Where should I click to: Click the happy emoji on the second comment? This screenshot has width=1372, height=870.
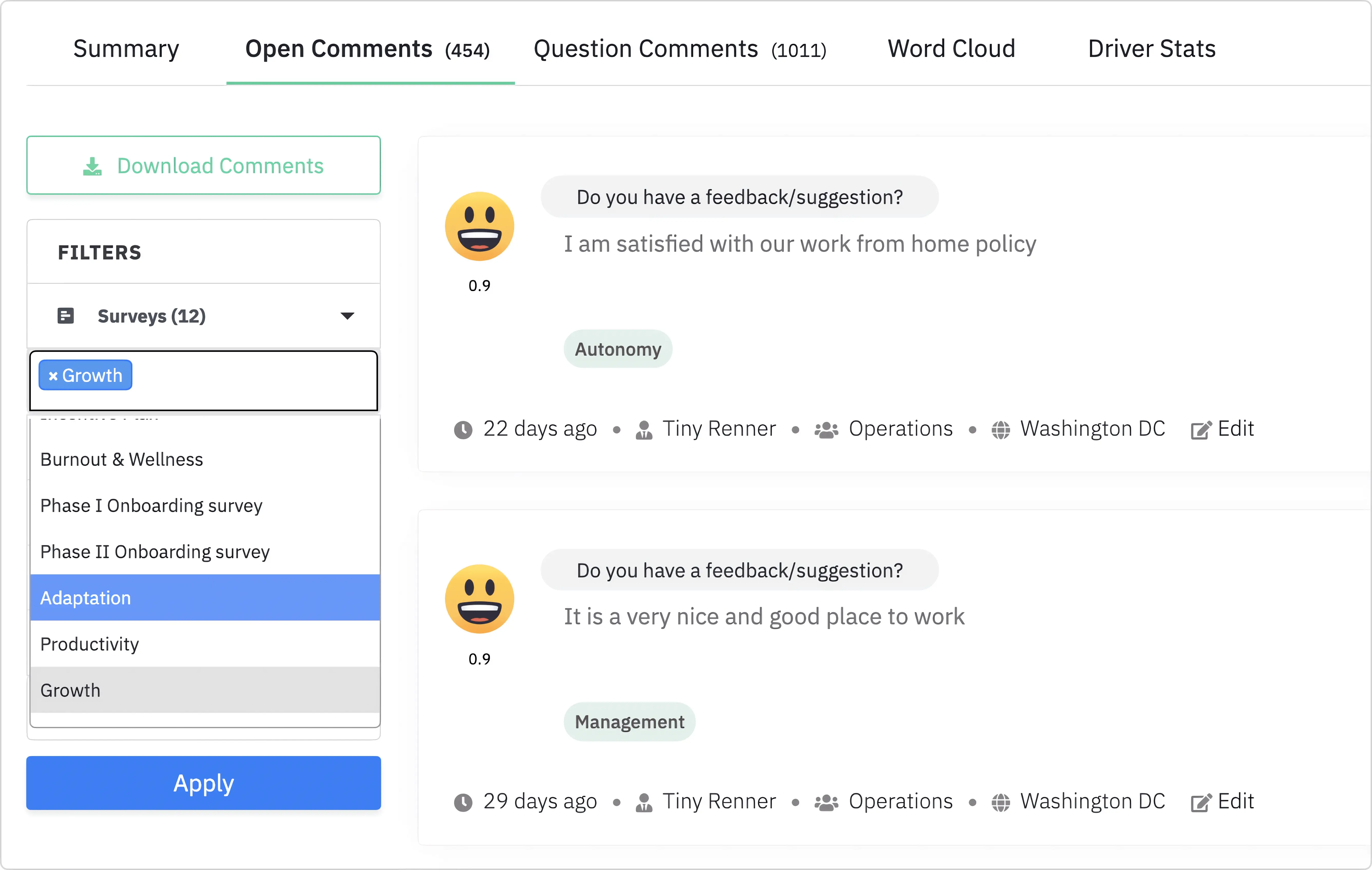pos(479,599)
